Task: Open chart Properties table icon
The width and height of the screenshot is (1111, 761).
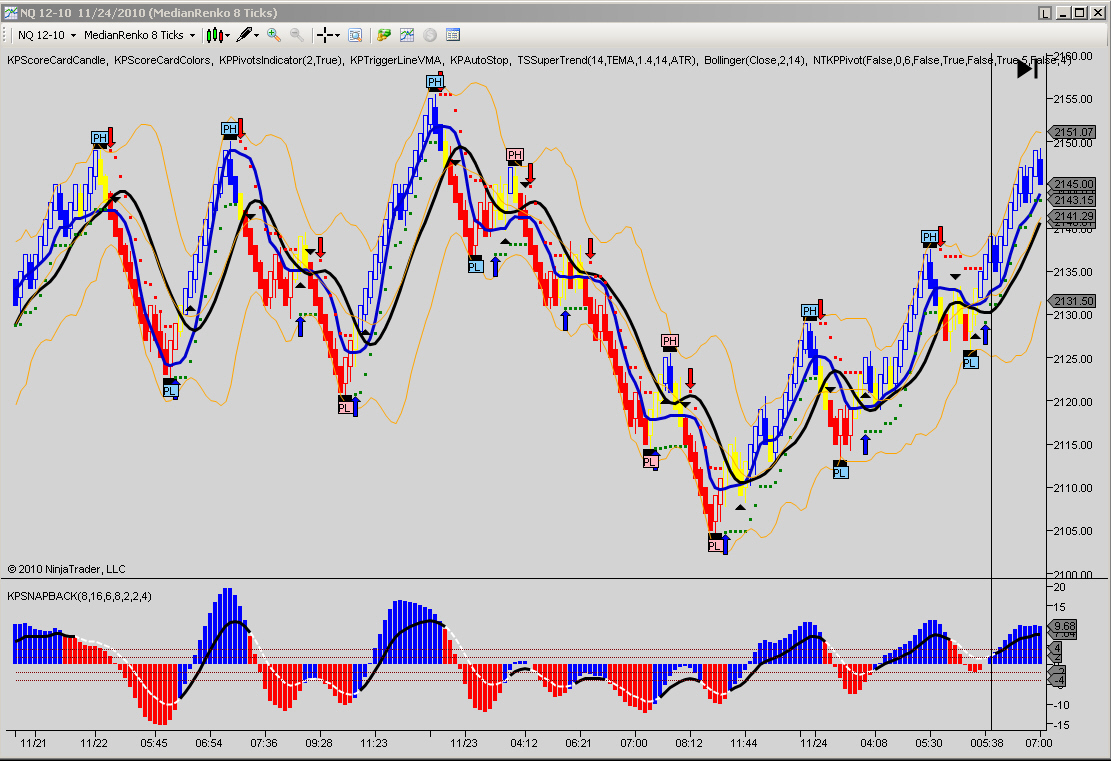Action: coord(453,35)
